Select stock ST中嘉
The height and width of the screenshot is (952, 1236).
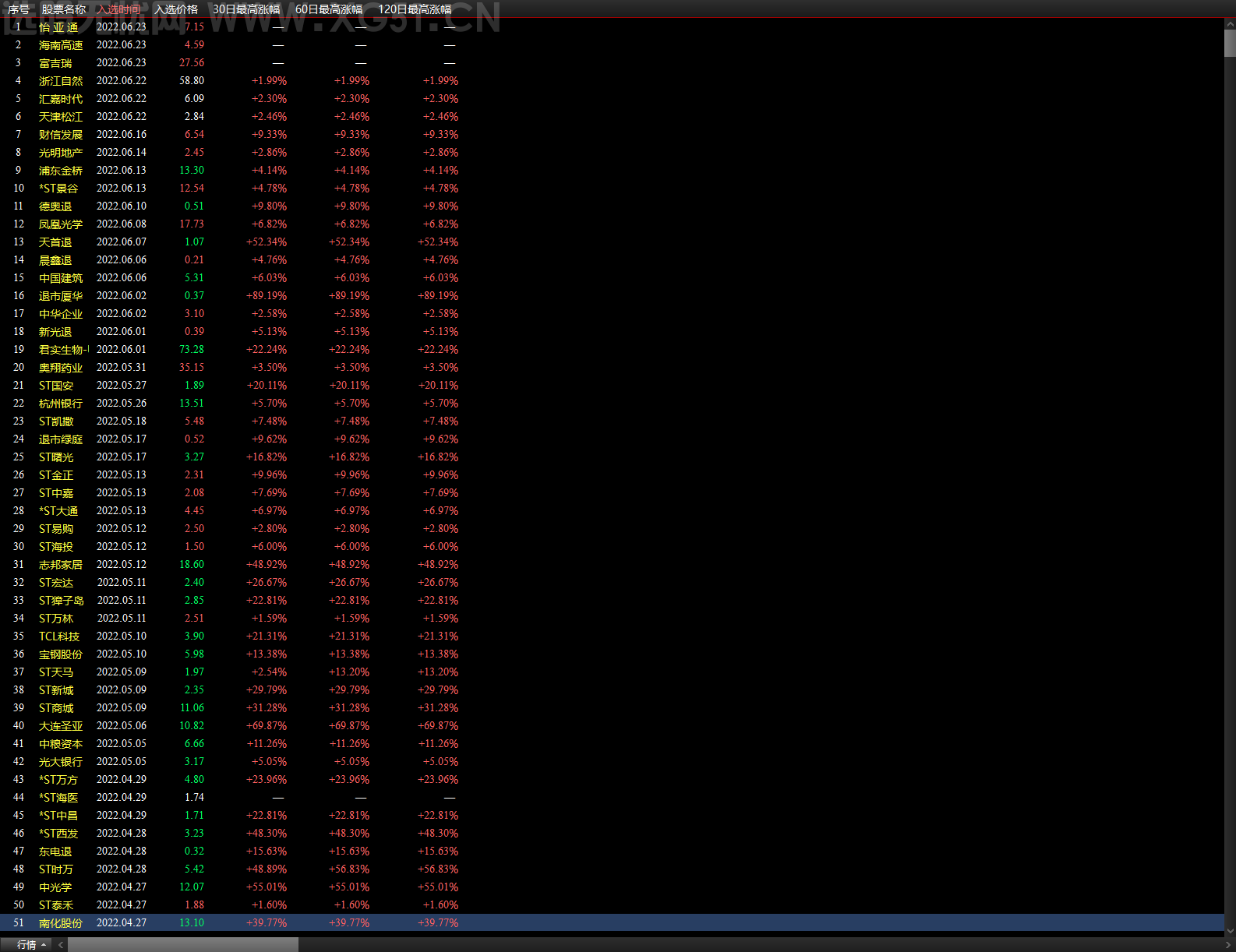(x=56, y=493)
